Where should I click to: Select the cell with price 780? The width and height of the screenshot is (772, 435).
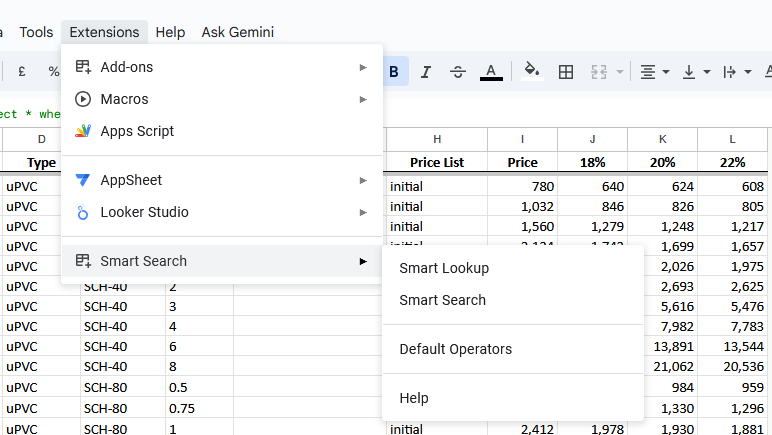tap(522, 186)
